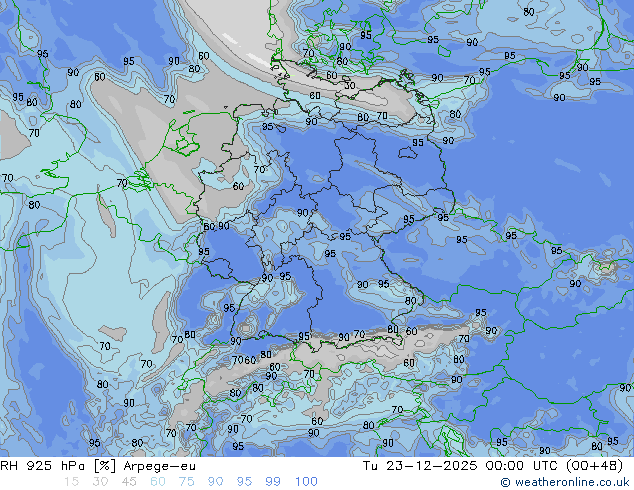
Task: Click legend value 30 in the color scale
Action: click(x=100, y=482)
